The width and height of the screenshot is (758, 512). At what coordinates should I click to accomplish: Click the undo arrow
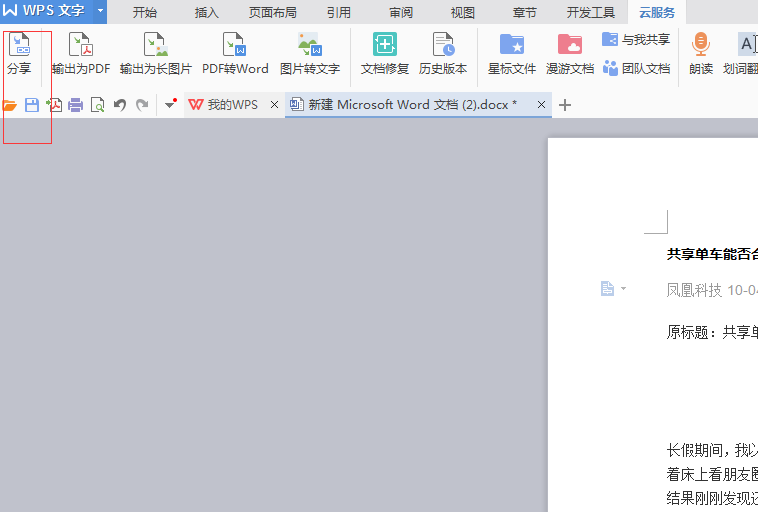click(x=120, y=105)
